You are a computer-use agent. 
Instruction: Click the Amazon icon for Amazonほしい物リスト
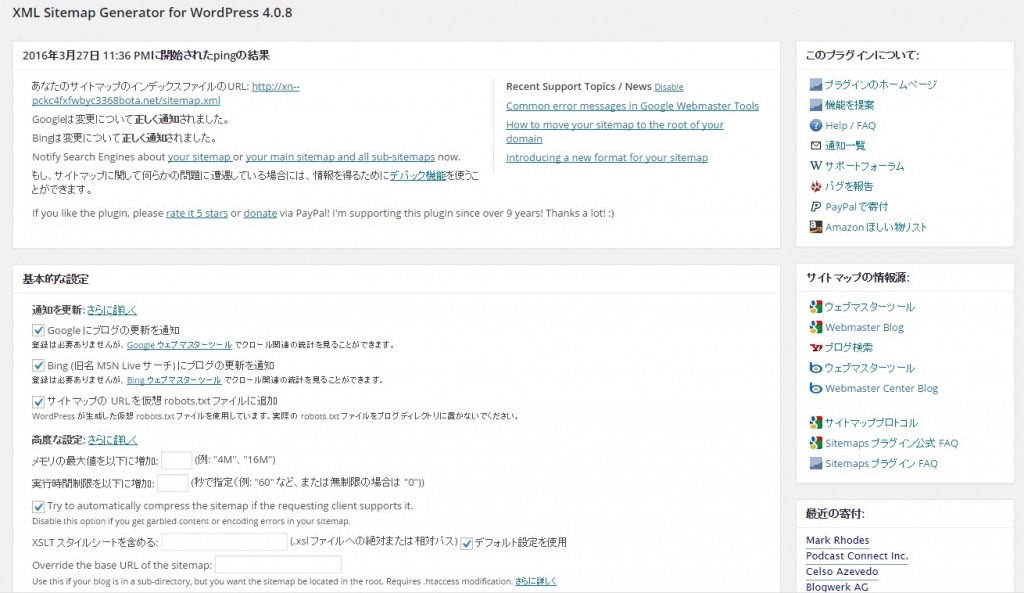pos(816,227)
